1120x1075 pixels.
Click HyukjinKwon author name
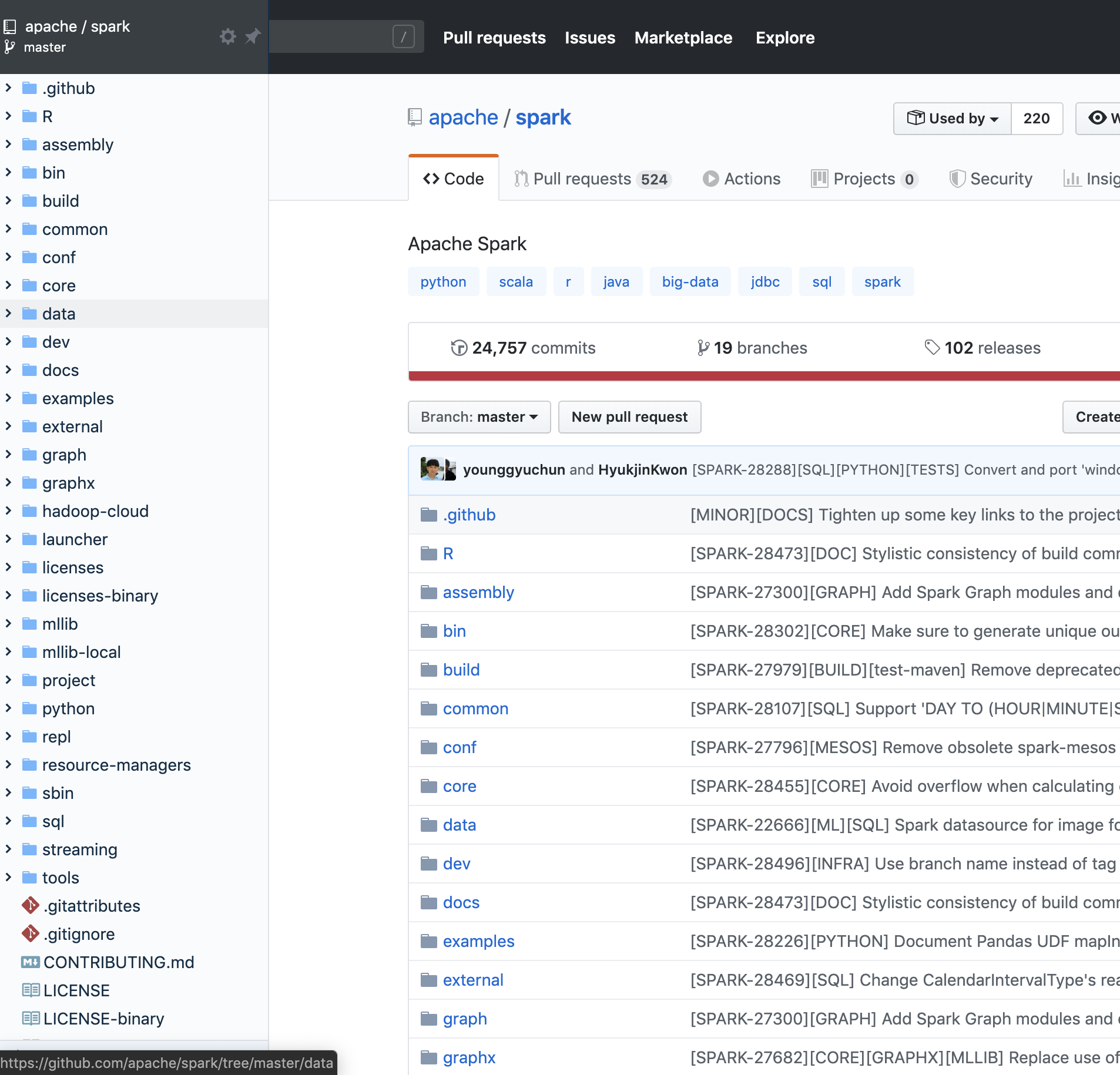643,469
